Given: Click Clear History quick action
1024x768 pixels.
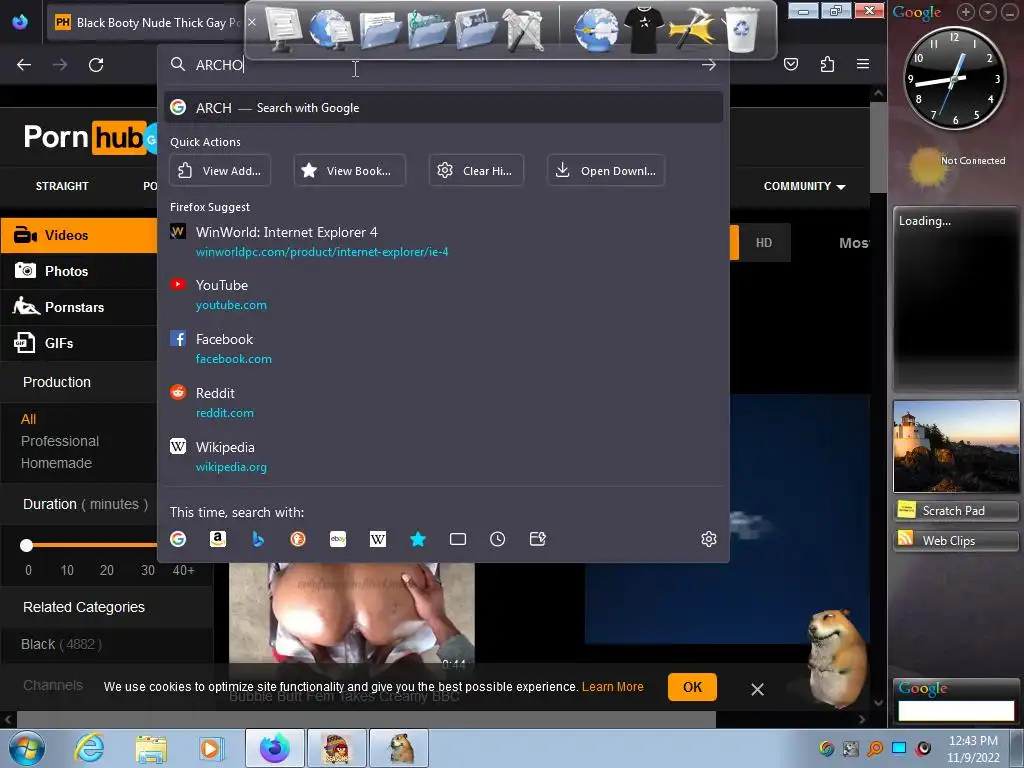Looking at the screenshot, I should coord(476,170).
